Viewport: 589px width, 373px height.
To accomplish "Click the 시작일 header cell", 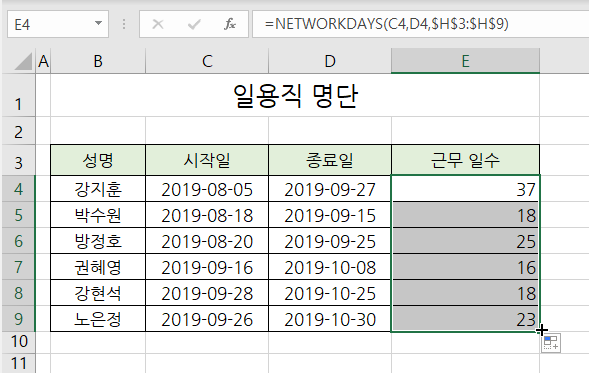I will (207, 160).
